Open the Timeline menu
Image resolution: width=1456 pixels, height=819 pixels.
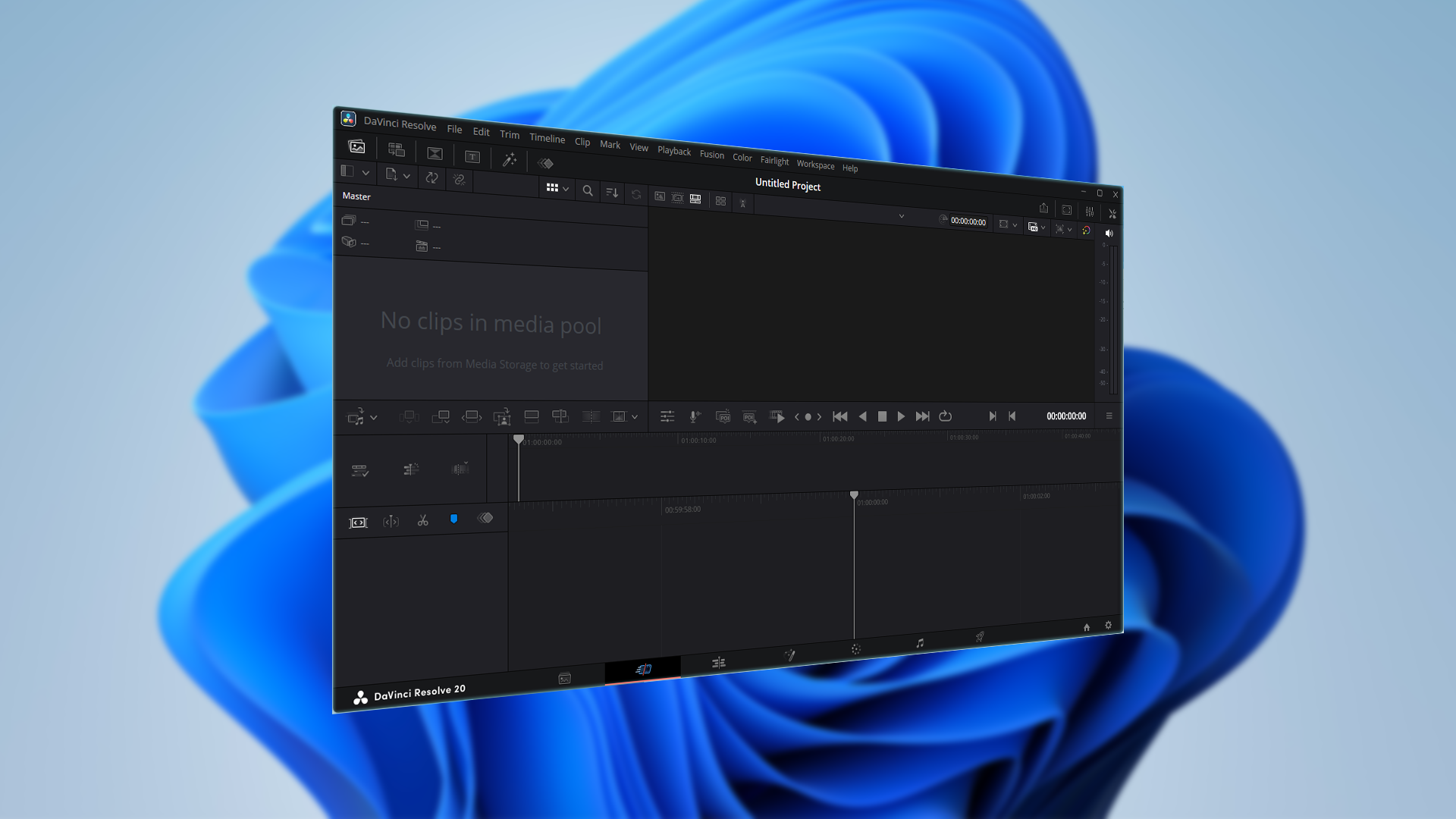pyautogui.click(x=547, y=139)
